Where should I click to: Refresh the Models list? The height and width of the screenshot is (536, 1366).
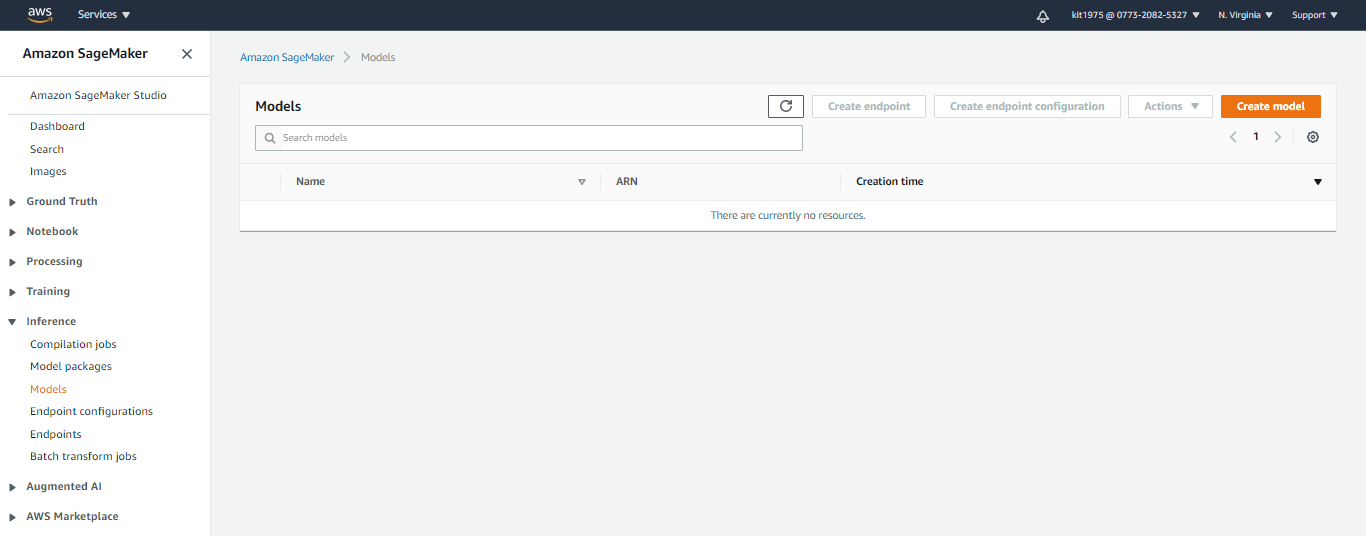[786, 106]
